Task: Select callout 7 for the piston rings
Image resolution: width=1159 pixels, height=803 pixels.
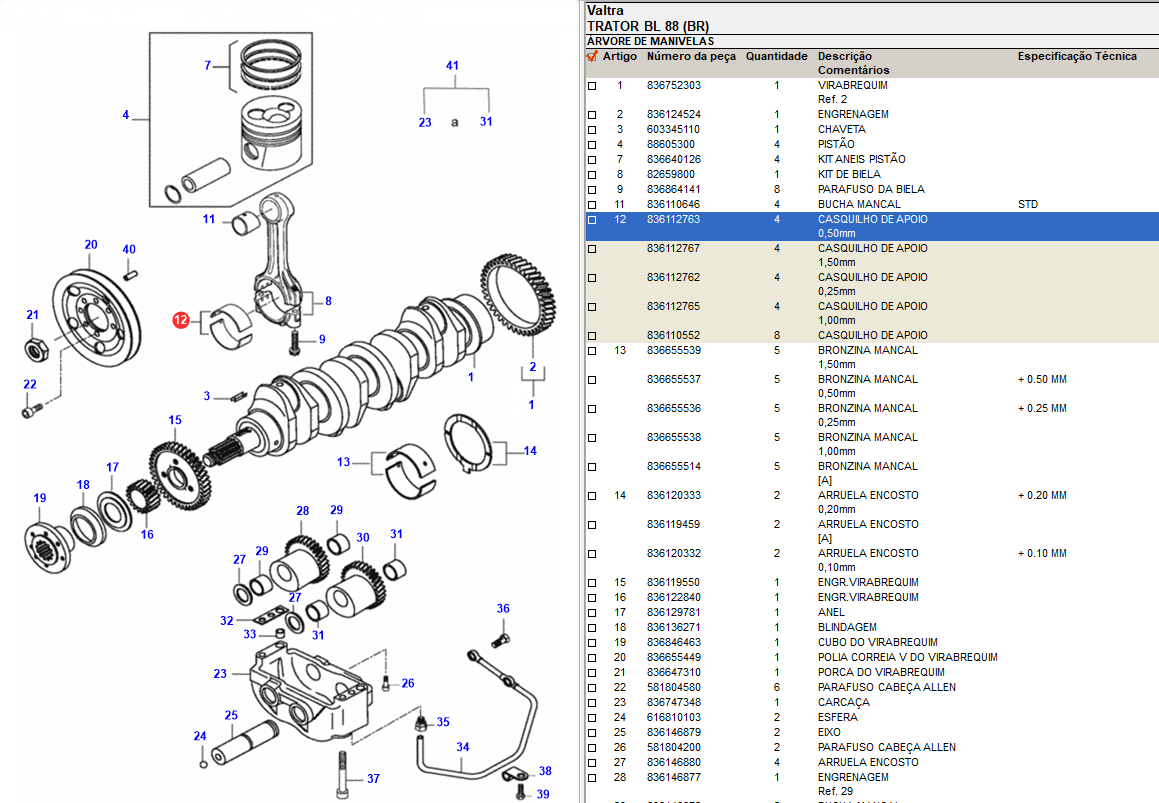Action: click(209, 66)
